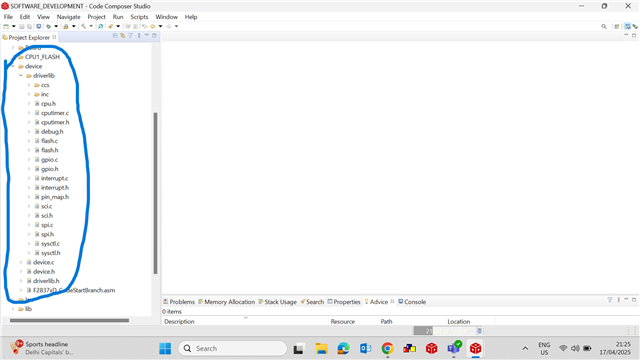The image size is (640, 360).
Task: Expand the device.c file node
Action: [x=21, y=262]
